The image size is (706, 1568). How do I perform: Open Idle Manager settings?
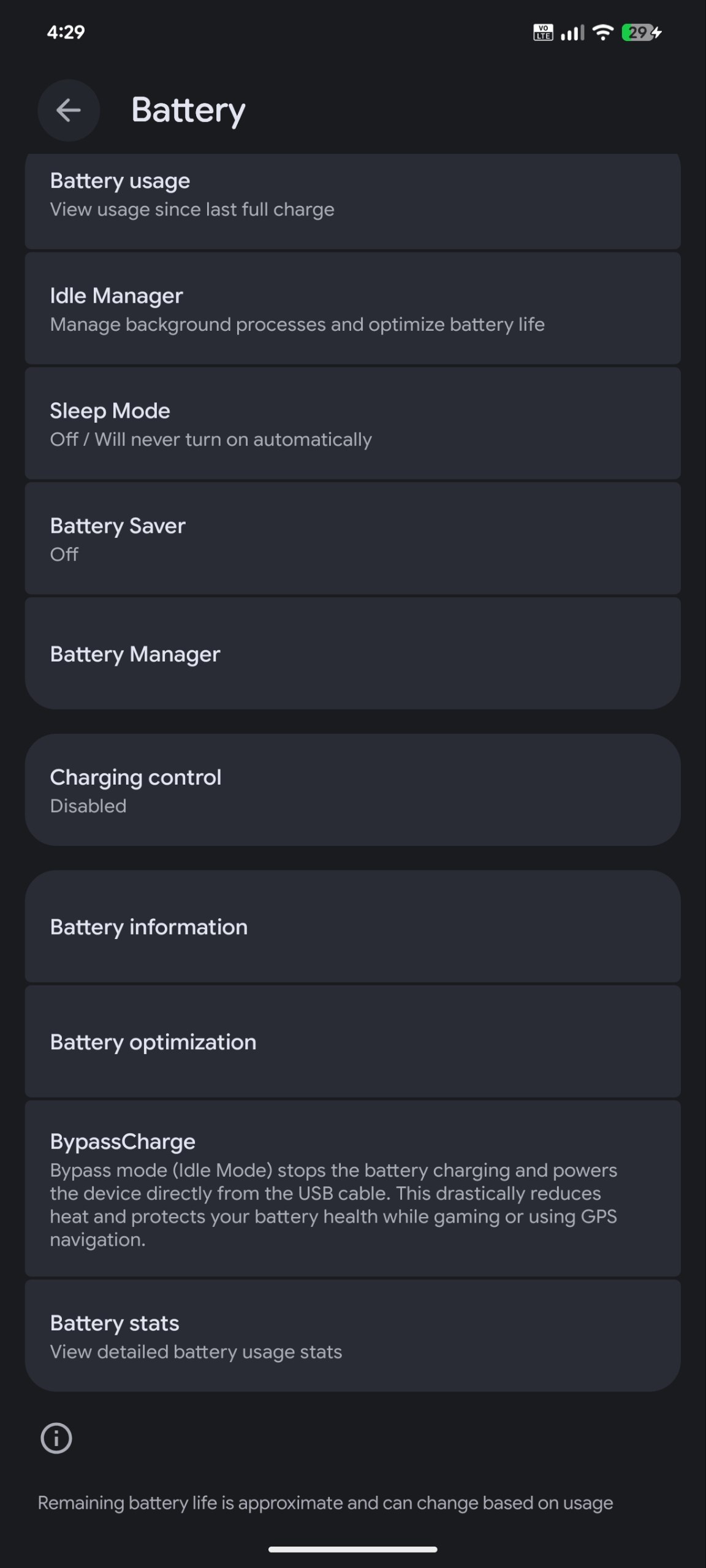click(353, 309)
